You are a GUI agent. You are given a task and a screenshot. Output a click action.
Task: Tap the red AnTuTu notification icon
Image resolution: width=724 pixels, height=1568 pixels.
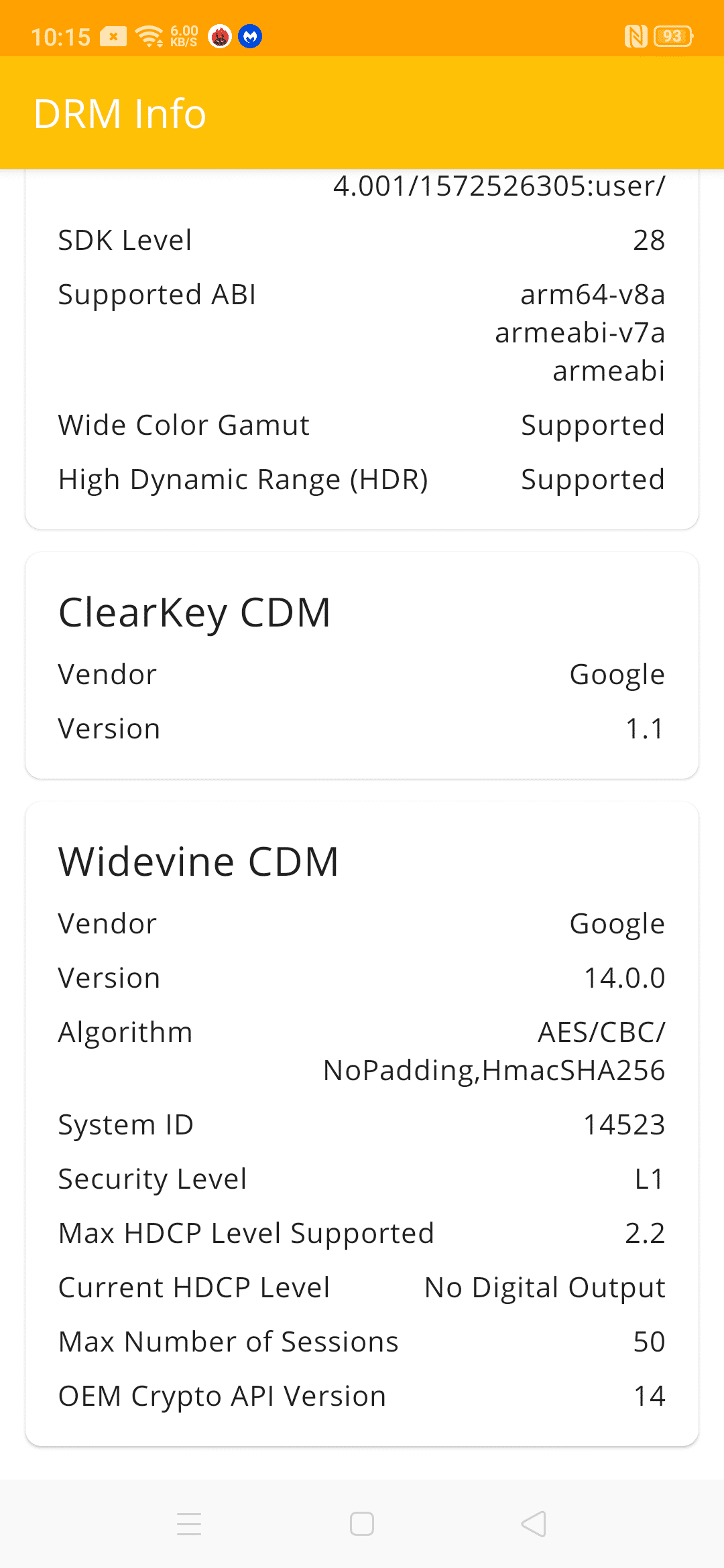(220, 36)
